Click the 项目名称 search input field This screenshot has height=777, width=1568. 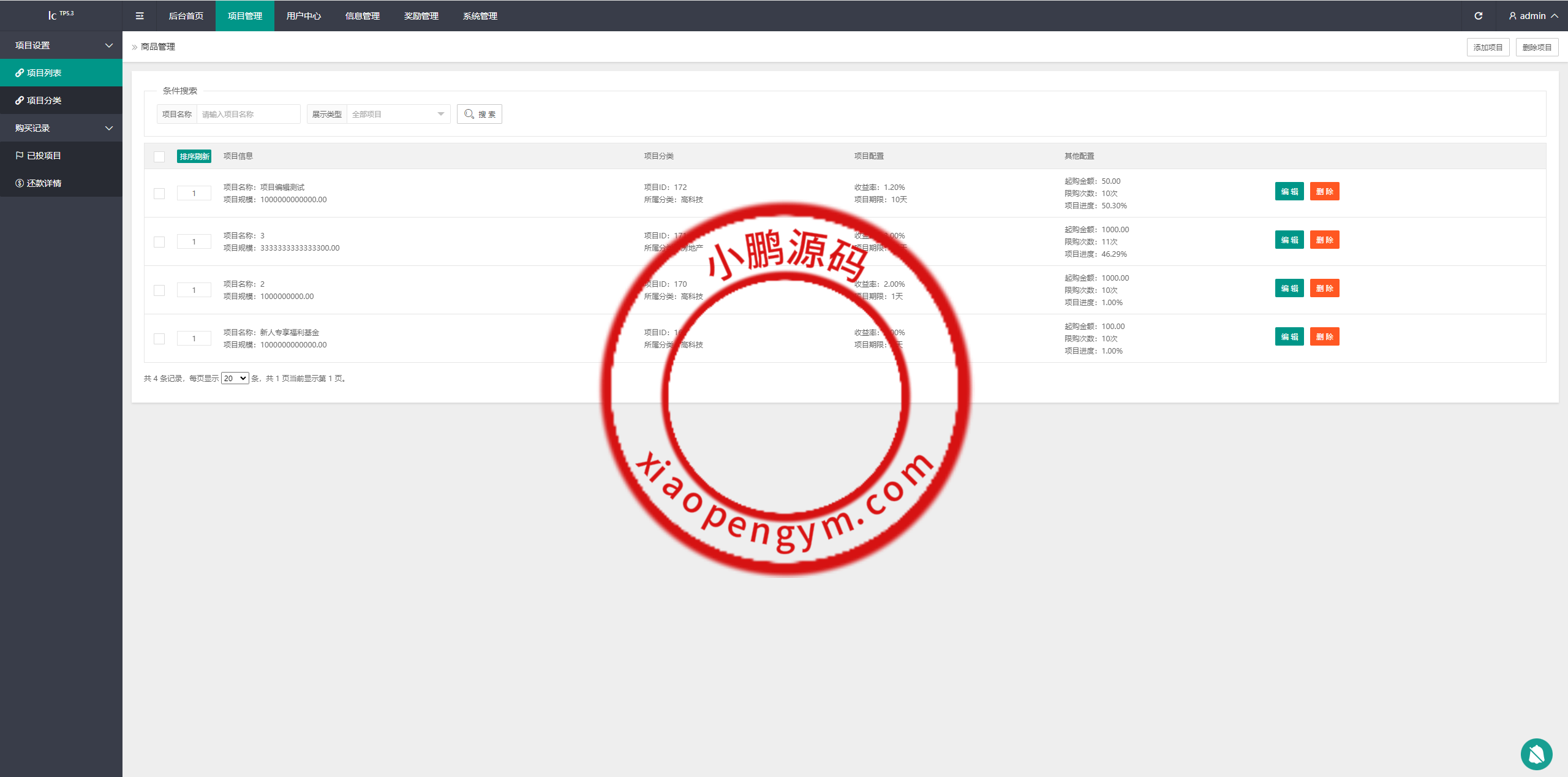(x=248, y=114)
